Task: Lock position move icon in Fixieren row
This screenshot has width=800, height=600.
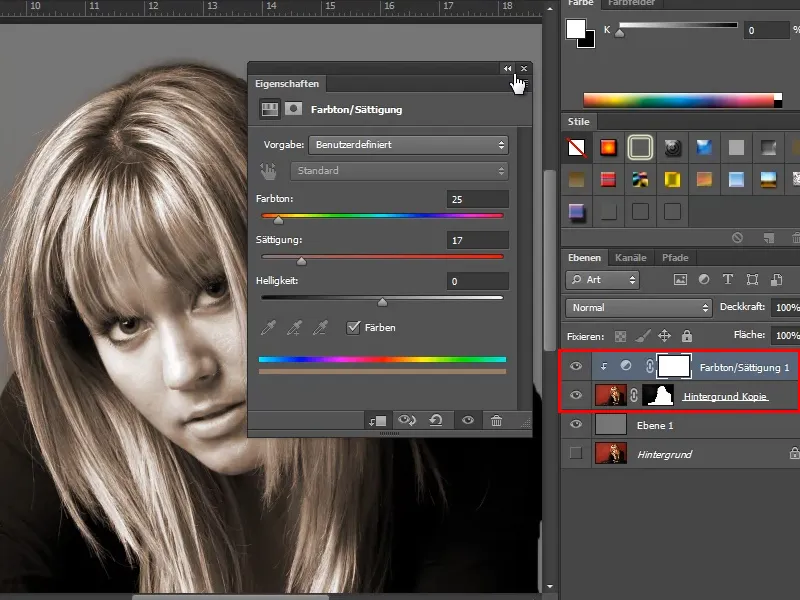Action: click(664, 336)
